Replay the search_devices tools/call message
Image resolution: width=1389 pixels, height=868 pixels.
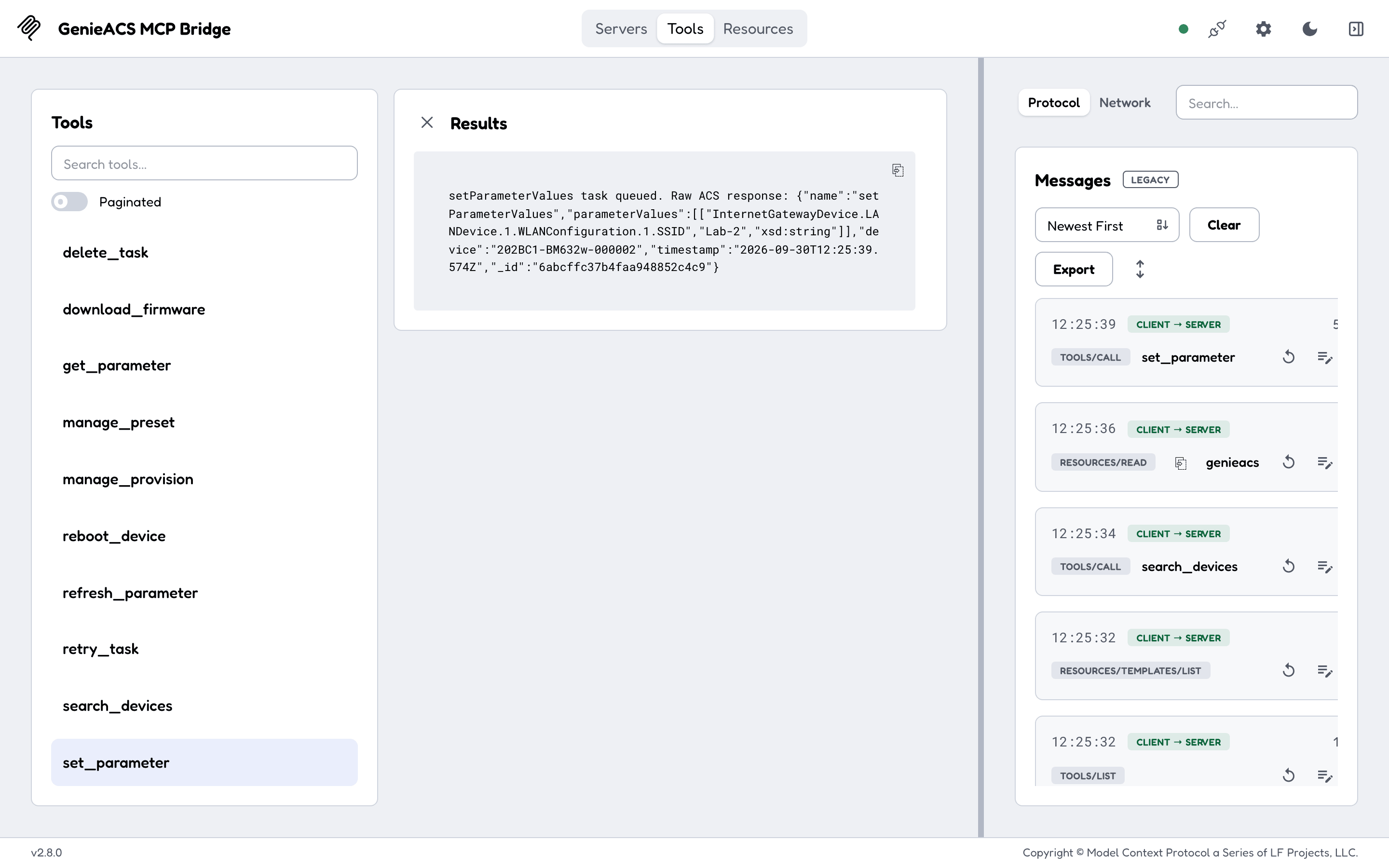coord(1289,567)
